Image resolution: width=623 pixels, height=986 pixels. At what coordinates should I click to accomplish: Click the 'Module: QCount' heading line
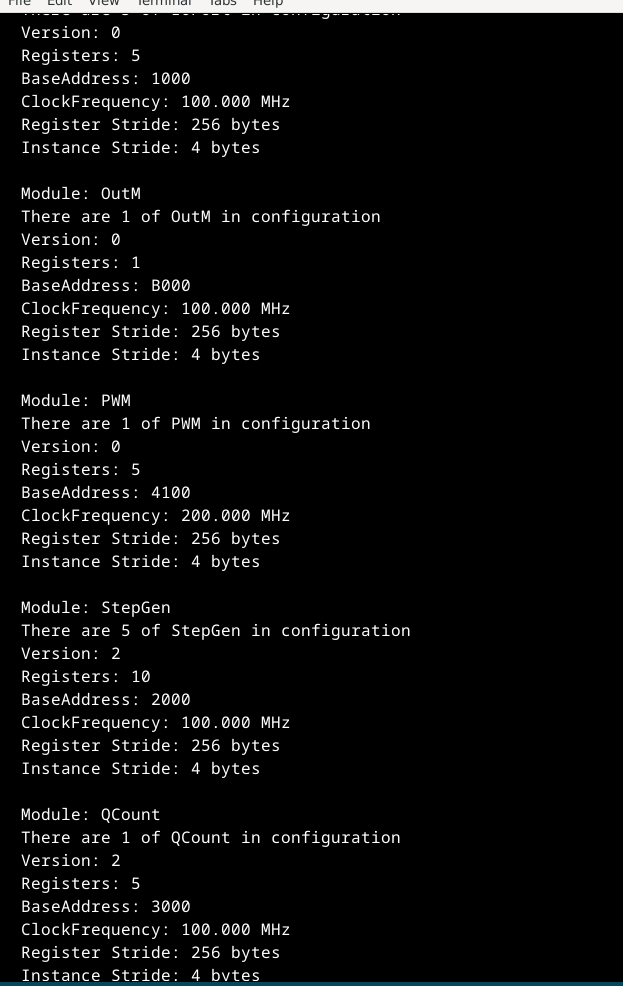tap(91, 814)
